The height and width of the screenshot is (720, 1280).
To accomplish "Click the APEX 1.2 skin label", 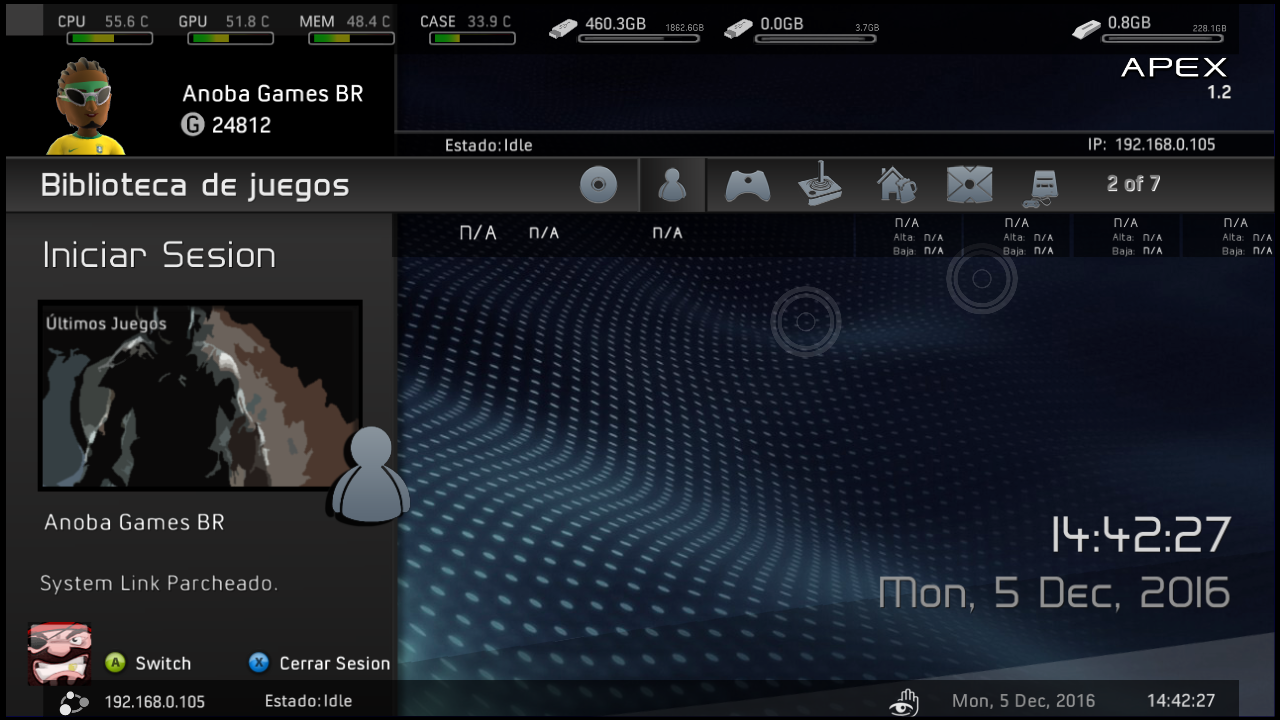I will coord(1175,78).
